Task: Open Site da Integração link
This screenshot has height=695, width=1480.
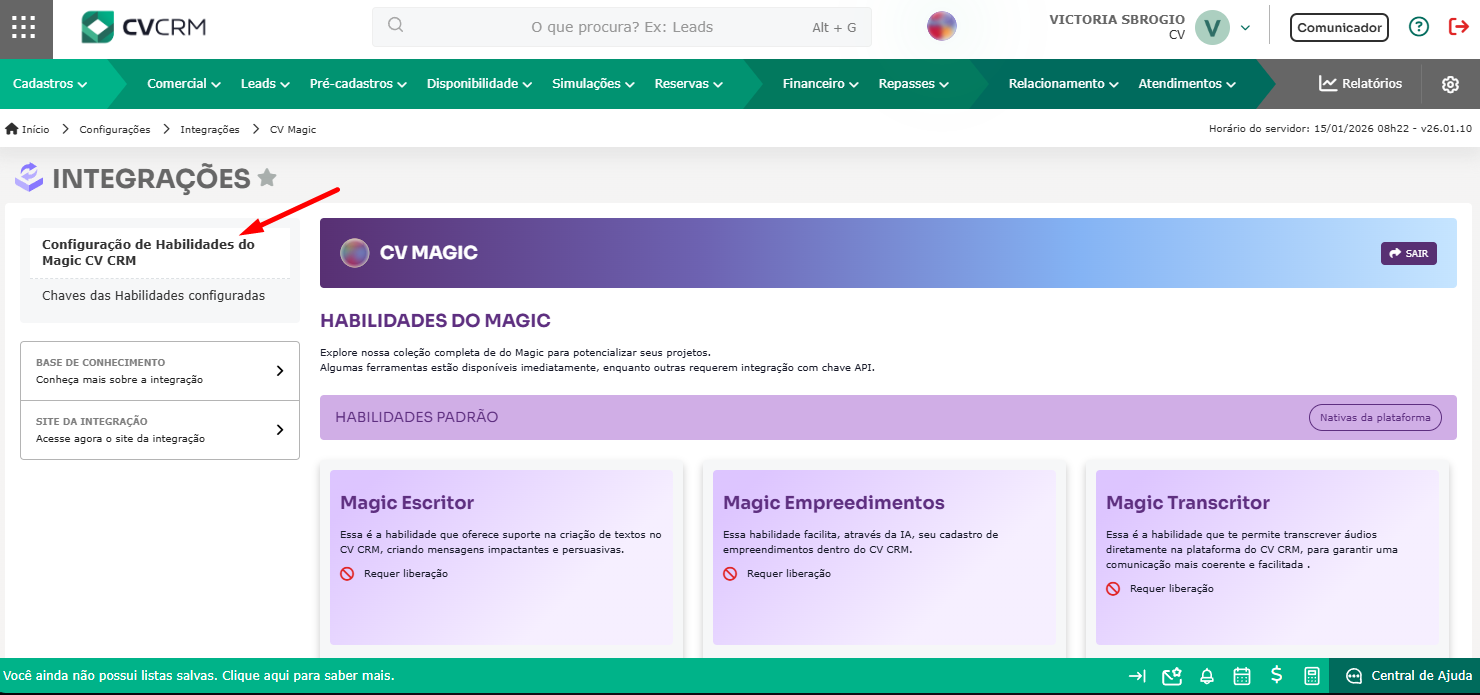Action: (x=160, y=430)
